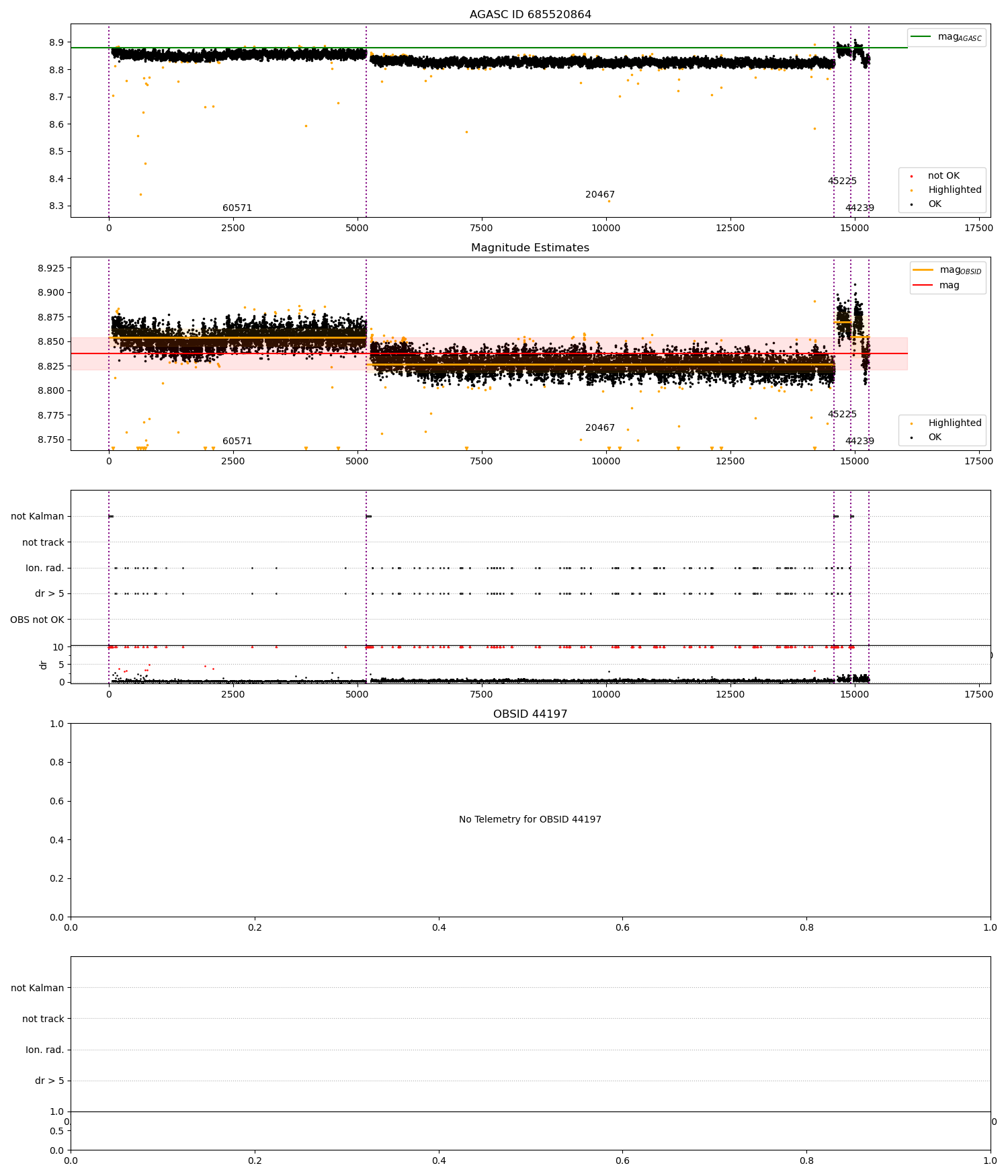This screenshot has height=1176, width=1008.
Task: Click the green mag AGASC legend line sample
Action: [921, 37]
